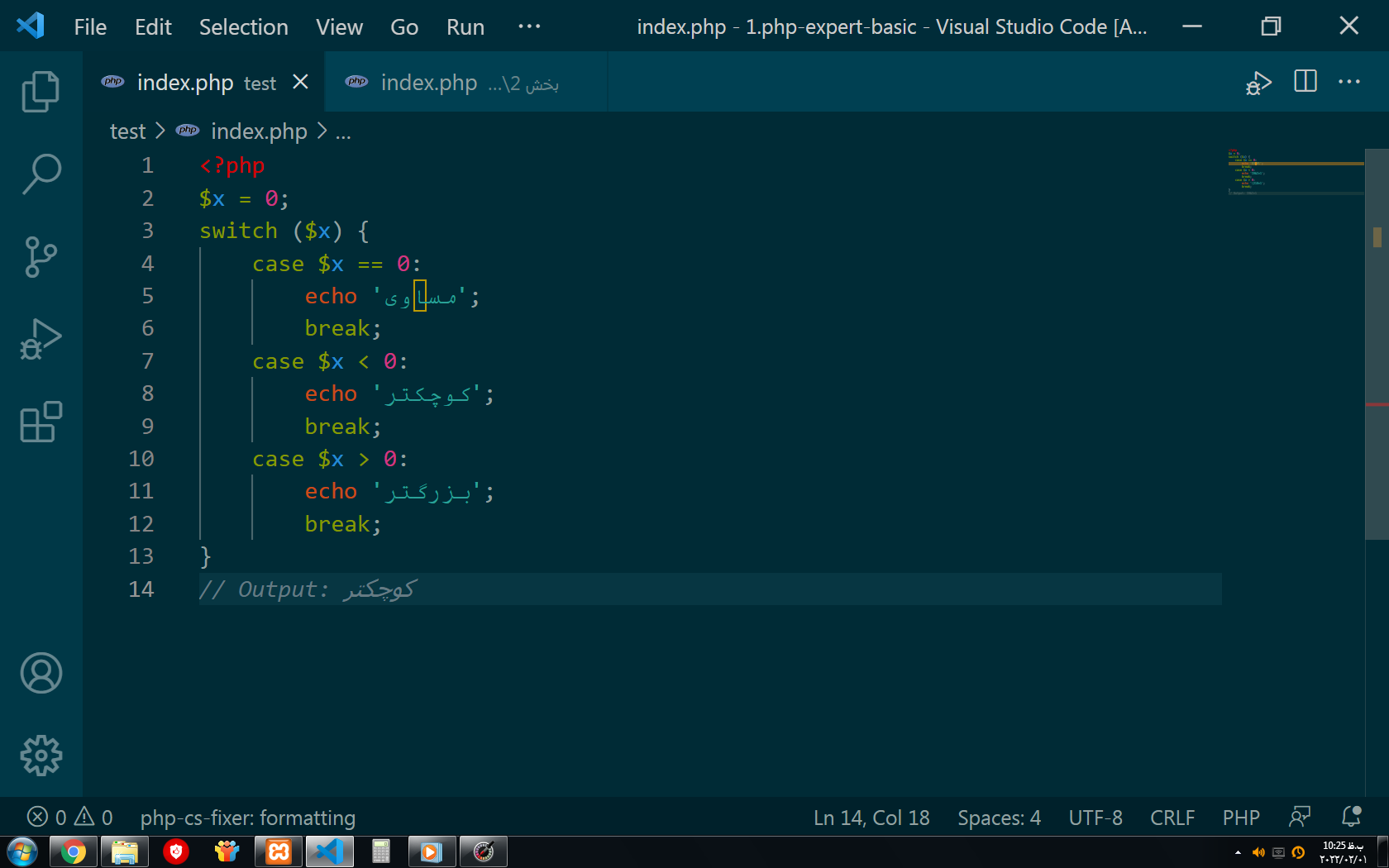This screenshot has width=1389, height=868.
Task: Open Windows Explorer from taskbar
Action: pyautogui.click(x=124, y=851)
